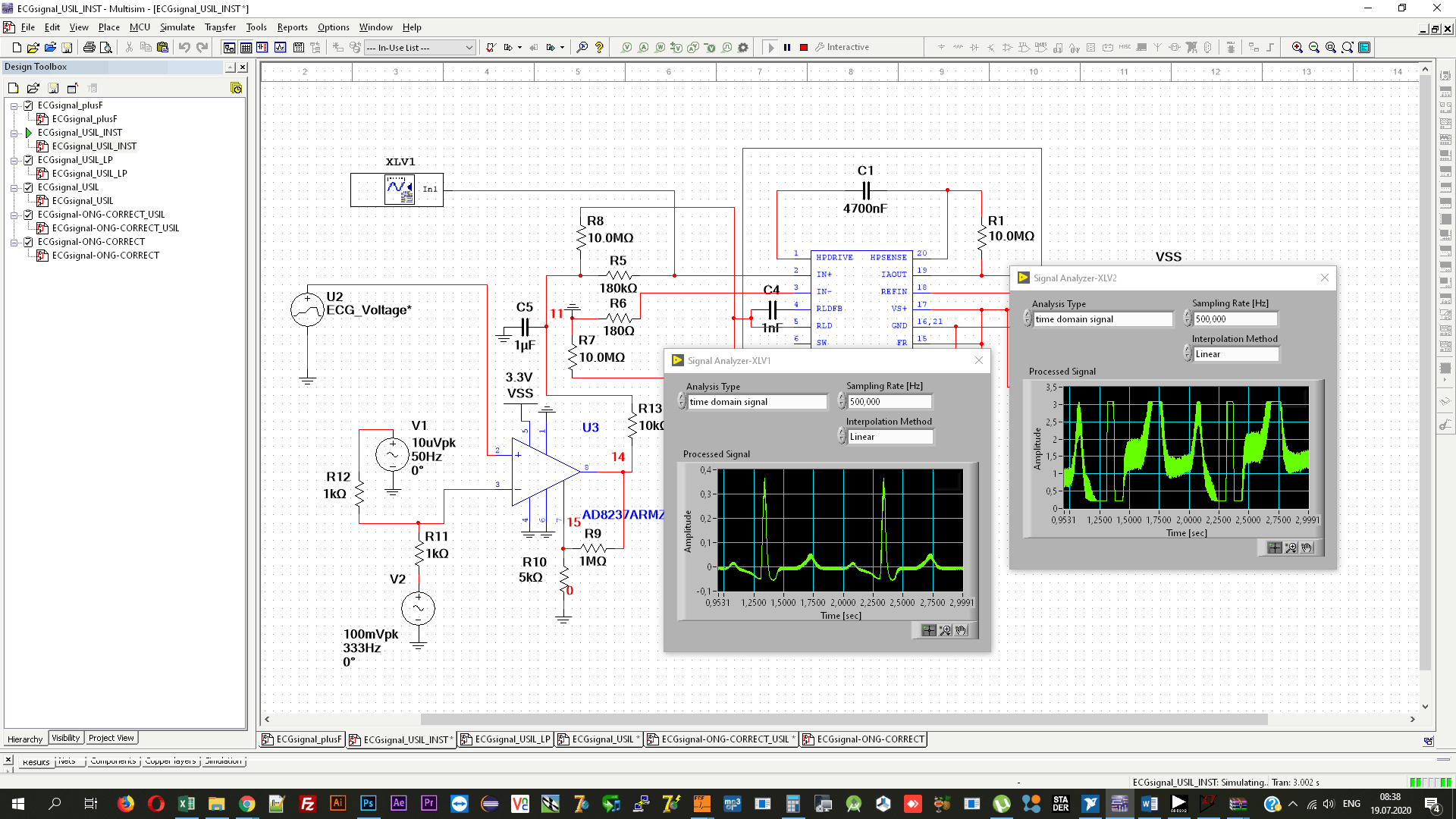Click the New design toolbar icon
Screen dimensions: 1456x819
[17, 47]
